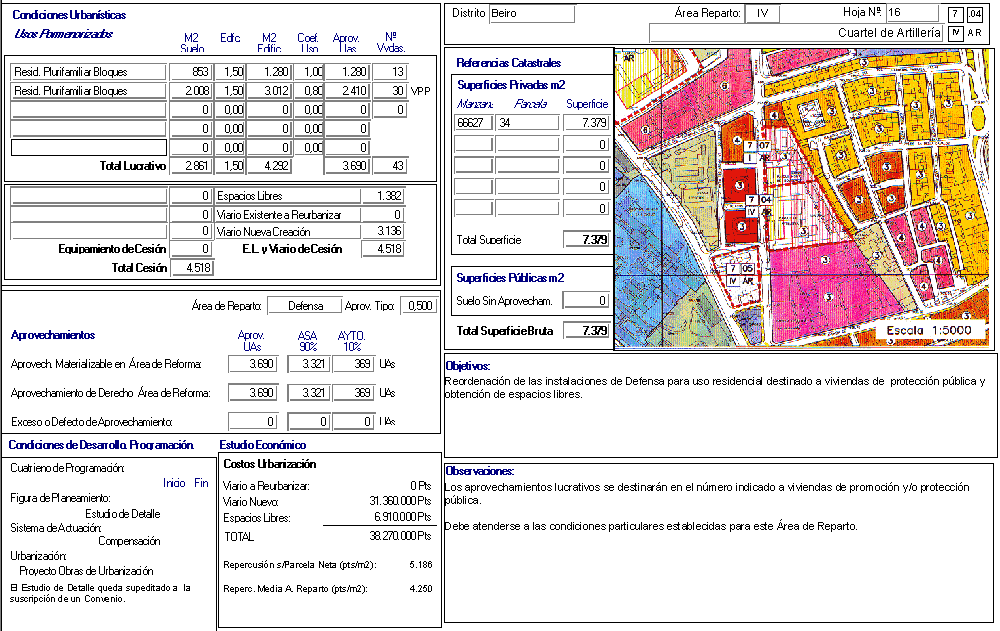
Task: Click the Total Cesión value field
Action: 191,267
